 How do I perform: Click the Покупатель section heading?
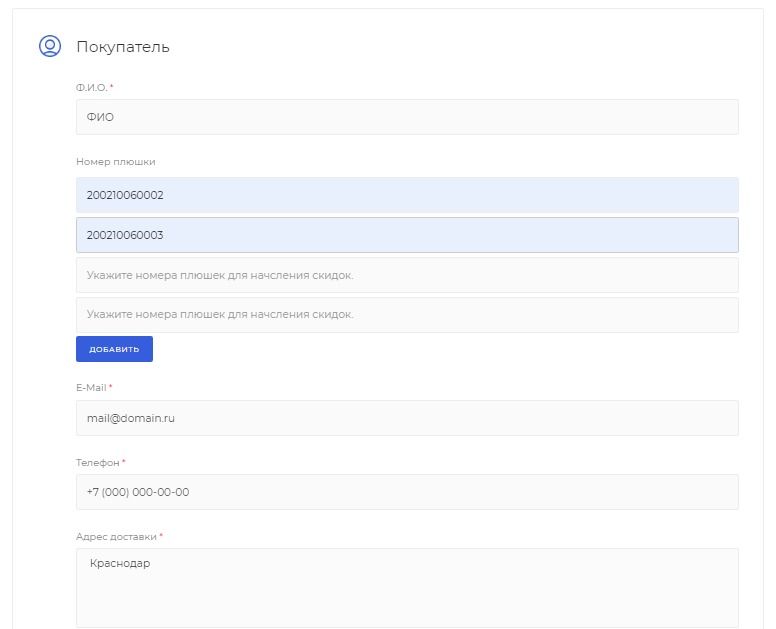pos(123,47)
